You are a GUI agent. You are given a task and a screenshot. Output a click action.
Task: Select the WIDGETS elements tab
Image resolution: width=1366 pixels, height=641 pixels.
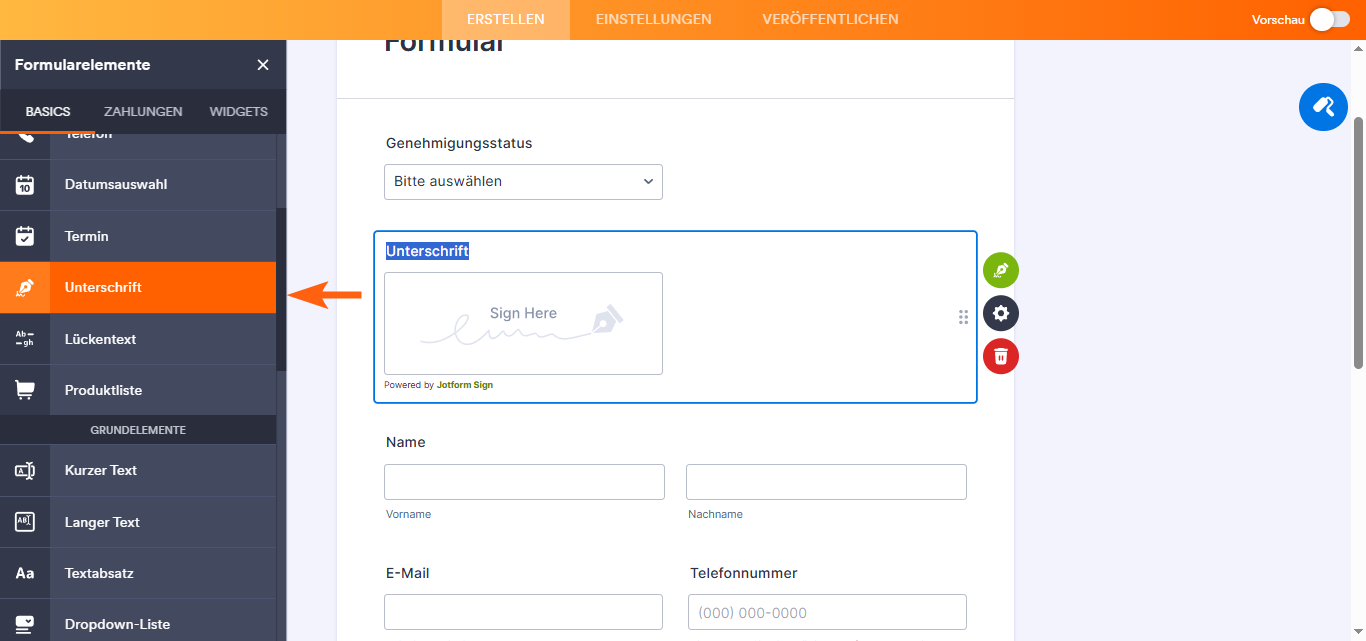[x=238, y=111]
